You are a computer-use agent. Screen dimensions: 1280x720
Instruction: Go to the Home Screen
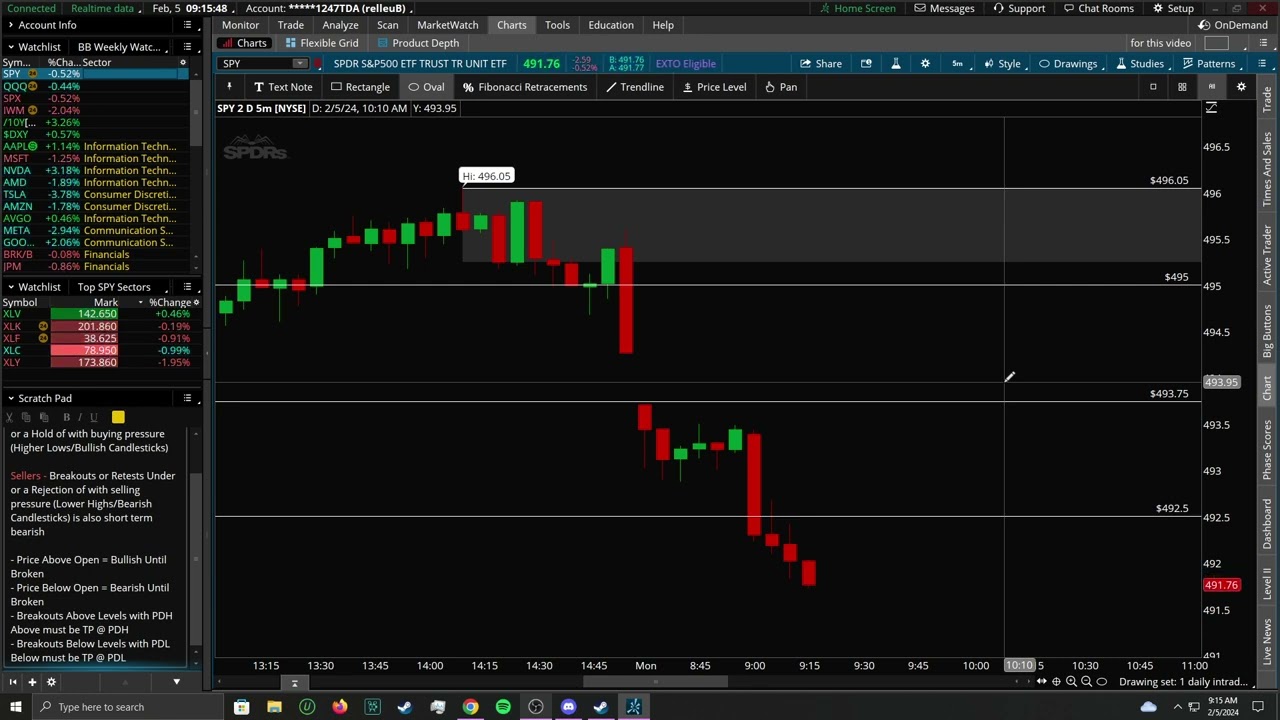858,8
